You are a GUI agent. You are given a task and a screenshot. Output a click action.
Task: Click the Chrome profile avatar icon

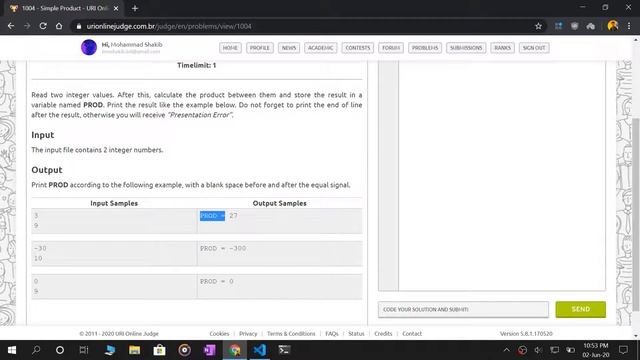tap(613, 26)
